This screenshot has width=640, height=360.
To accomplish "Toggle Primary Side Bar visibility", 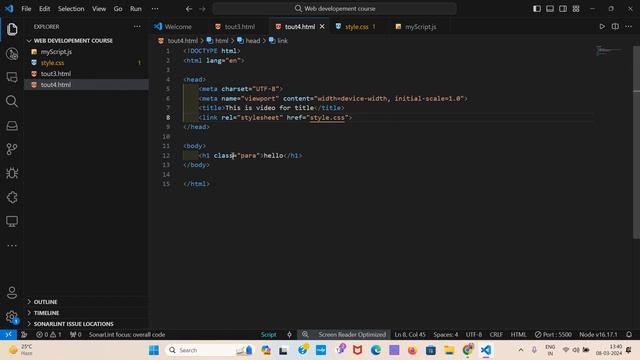I will tap(537, 9).
